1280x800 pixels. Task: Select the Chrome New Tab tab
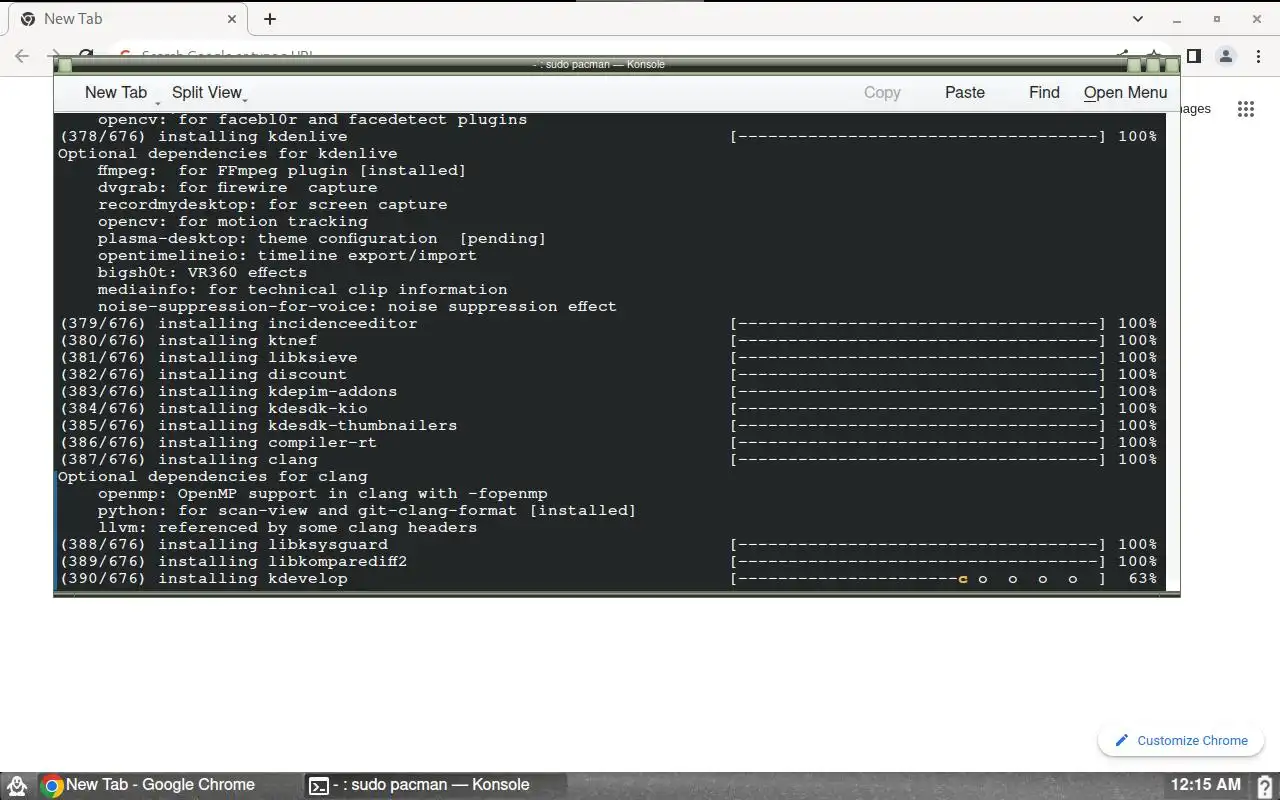click(x=130, y=19)
